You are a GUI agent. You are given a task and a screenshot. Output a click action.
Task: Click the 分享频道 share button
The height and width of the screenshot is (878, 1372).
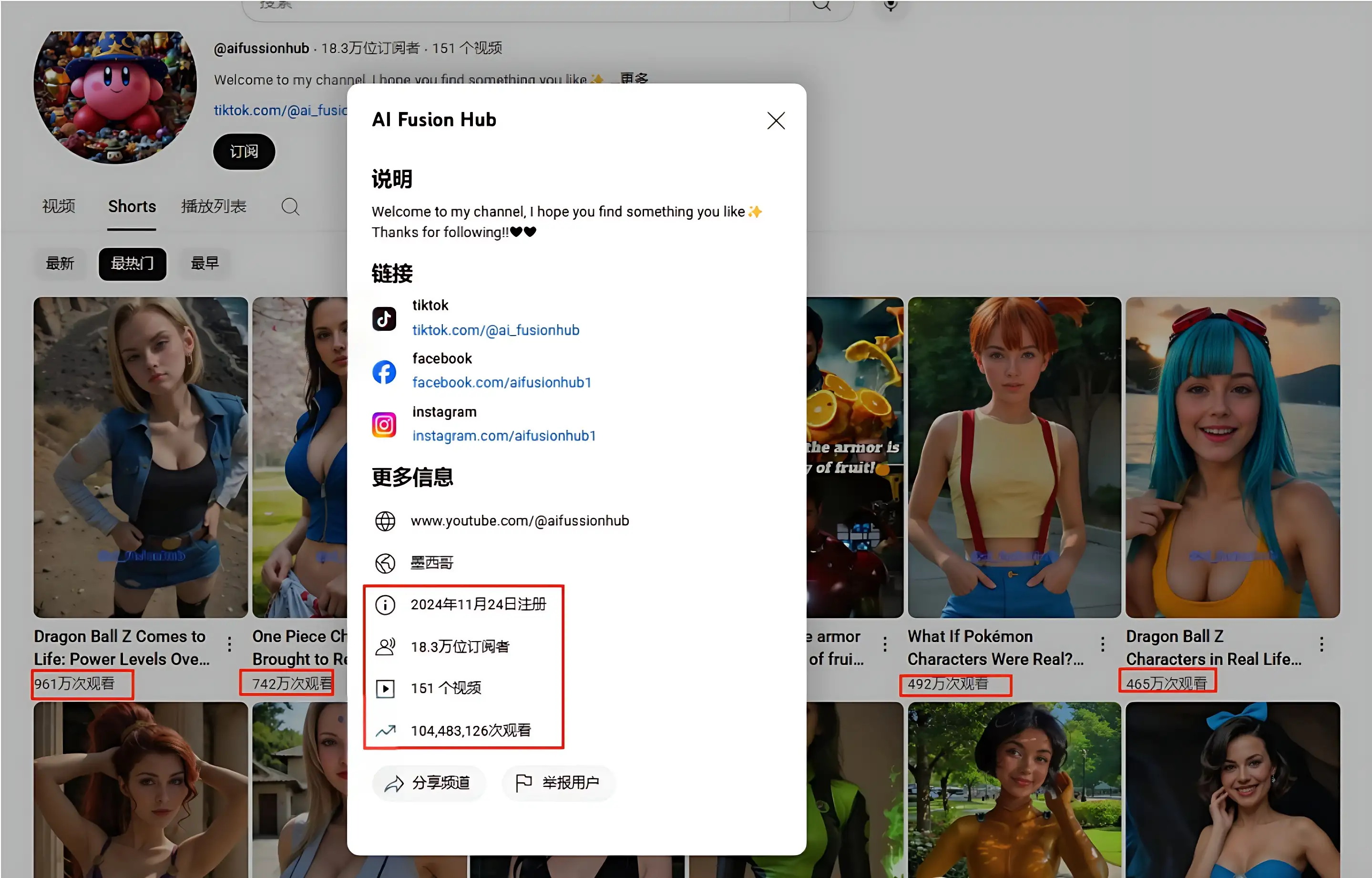point(429,783)
